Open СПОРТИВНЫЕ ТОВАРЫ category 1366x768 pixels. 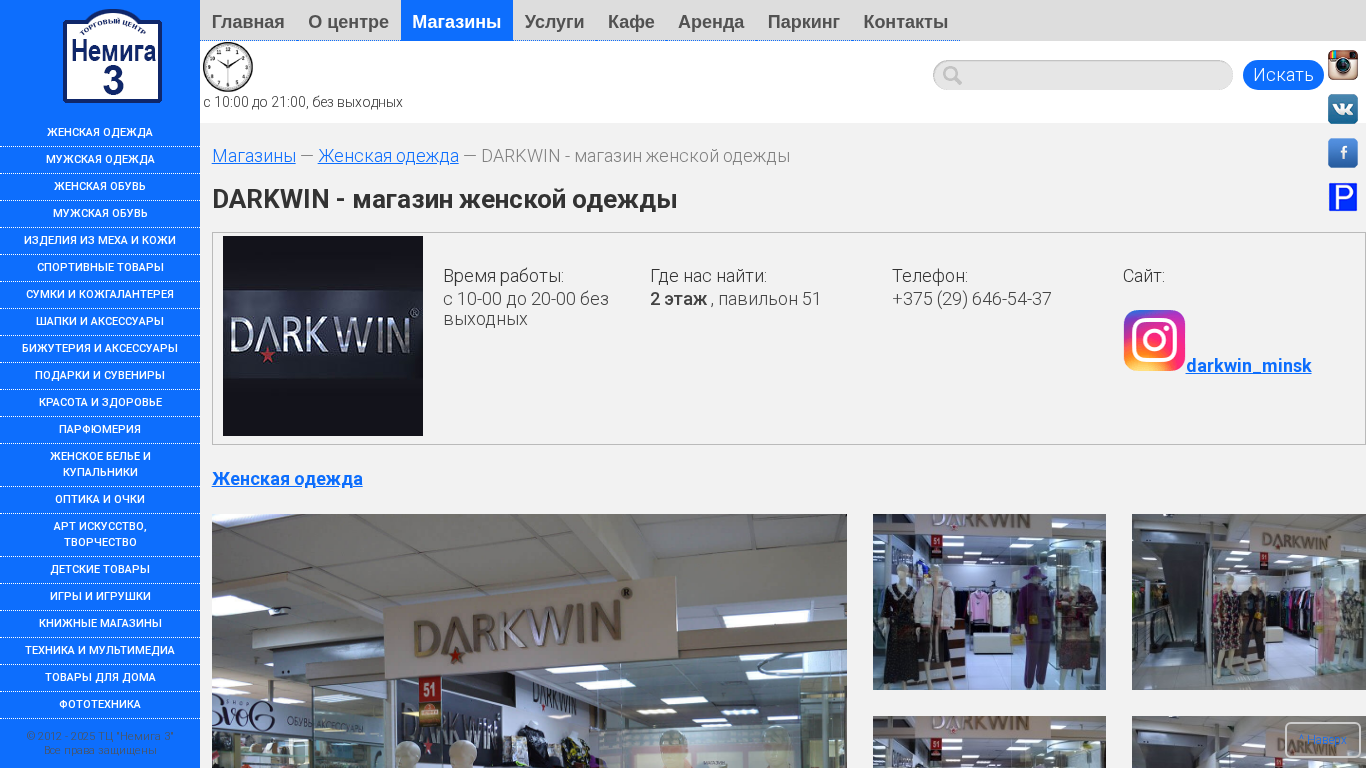100,267
